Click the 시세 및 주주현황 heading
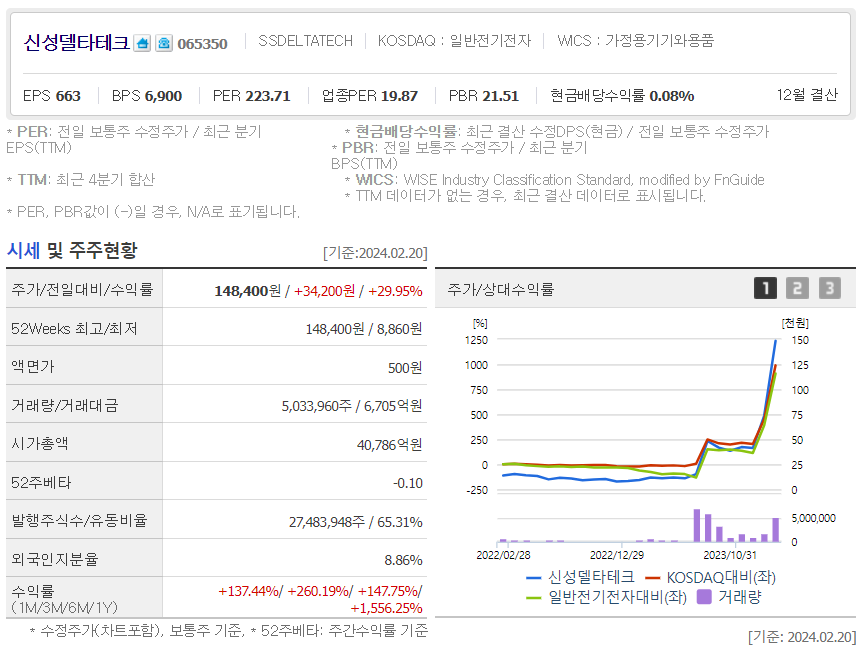This screenshot has height=648, width=864. [x=72, y=251]
